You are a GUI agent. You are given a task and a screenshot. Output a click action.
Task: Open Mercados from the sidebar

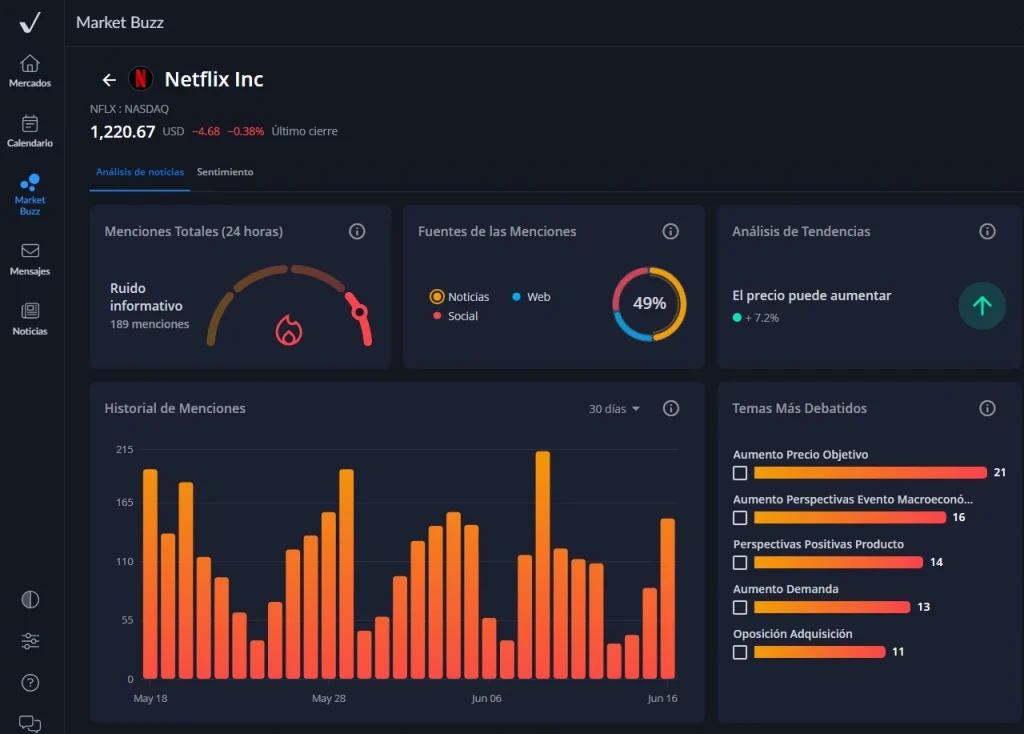30,71
